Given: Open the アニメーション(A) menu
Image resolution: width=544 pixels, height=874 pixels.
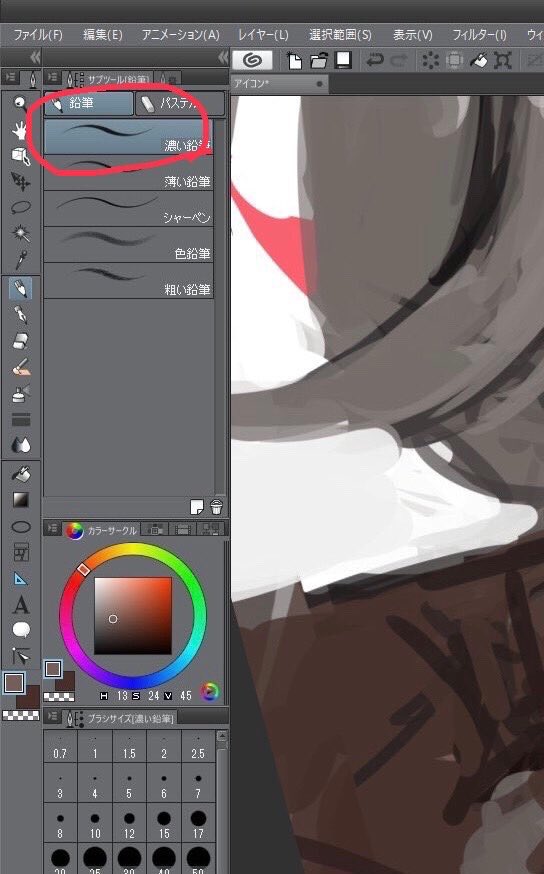Looking at the screenshot, I should 181,35.
